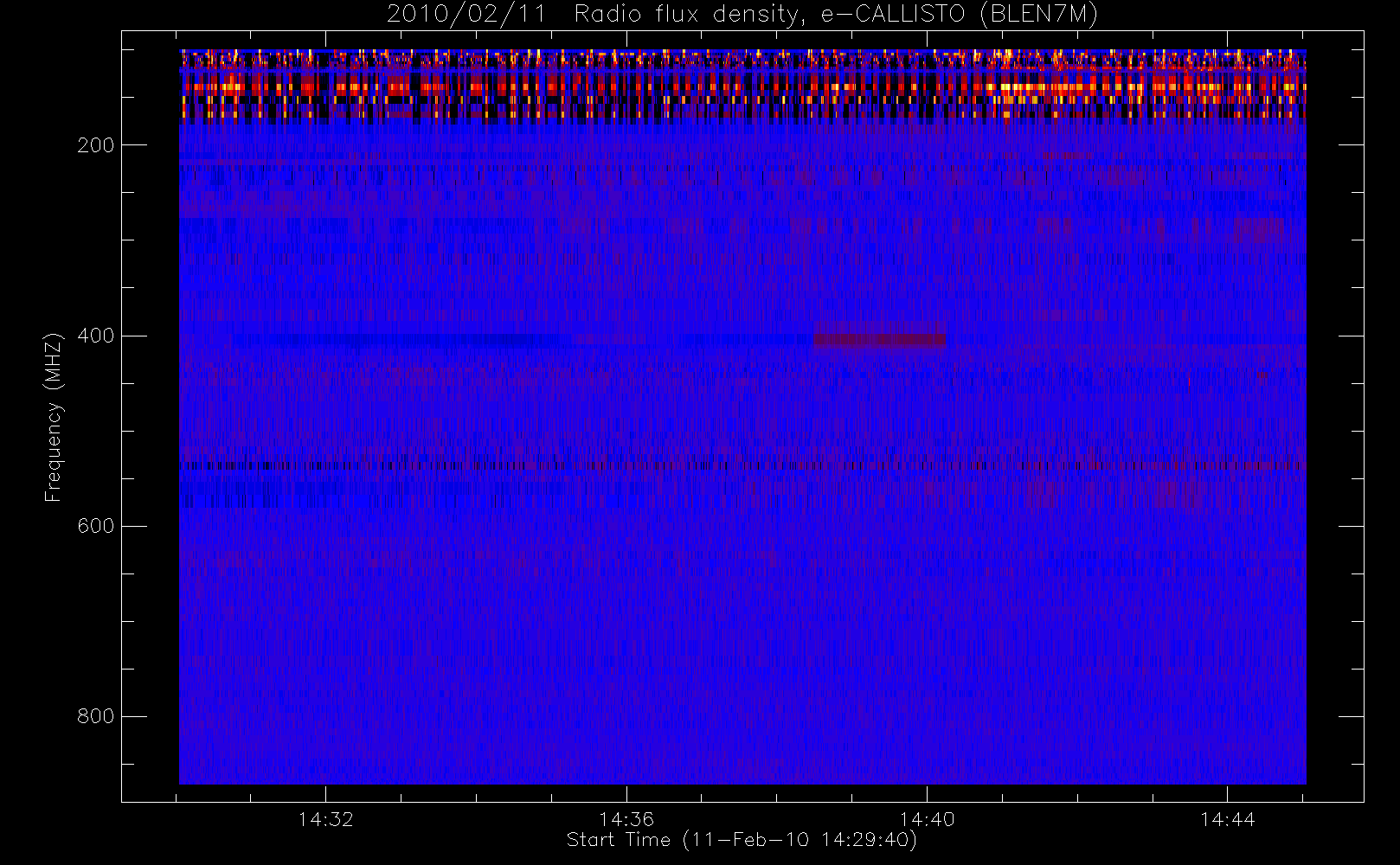The image size is (1400, 865).
Task: Click the 'Frequency (MHZ)' axis label
Action: tap(54, 417)
